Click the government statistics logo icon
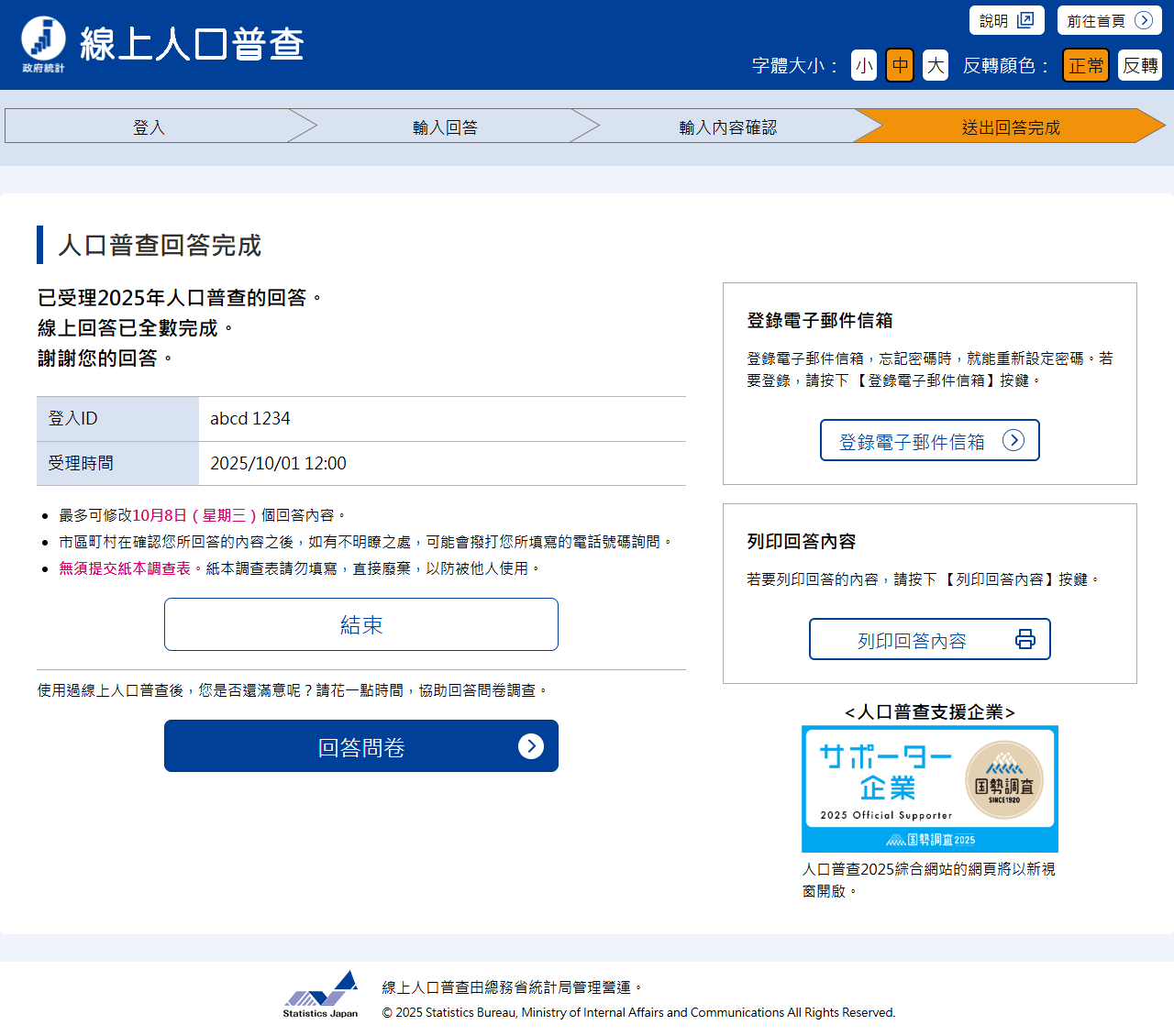This screenshot has height=1036, width=1174. tap(43, 43)
